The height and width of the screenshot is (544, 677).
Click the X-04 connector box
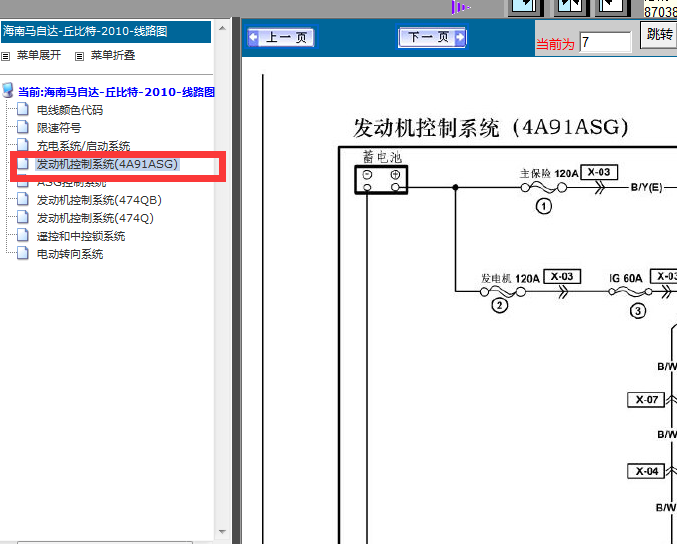pos(646,471)
